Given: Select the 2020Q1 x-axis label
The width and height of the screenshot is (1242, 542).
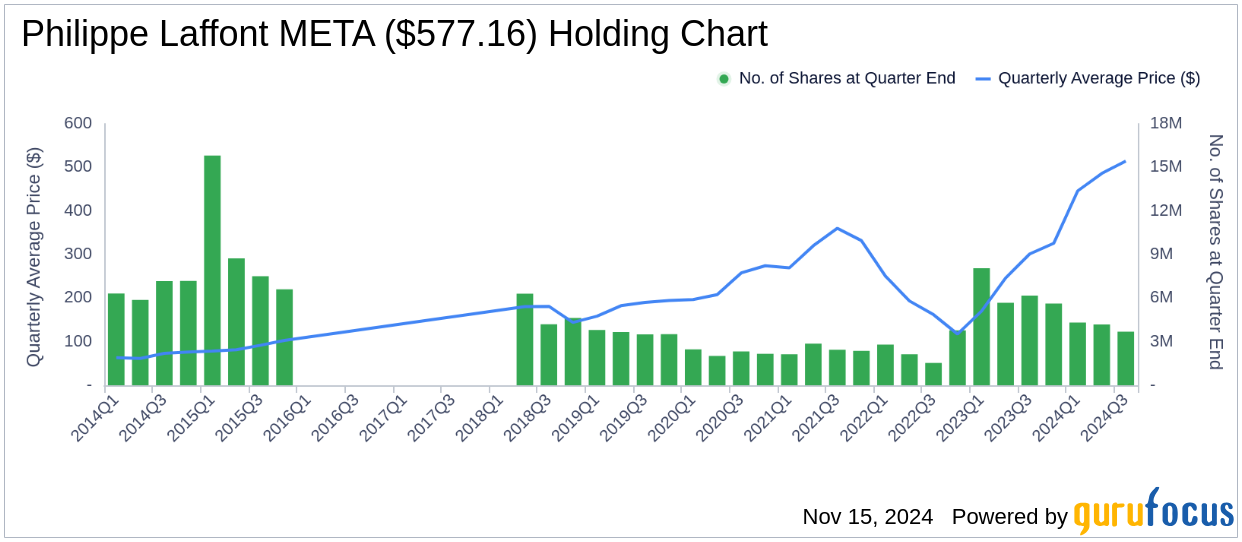Looking at the screenshot, I should 670,417.
